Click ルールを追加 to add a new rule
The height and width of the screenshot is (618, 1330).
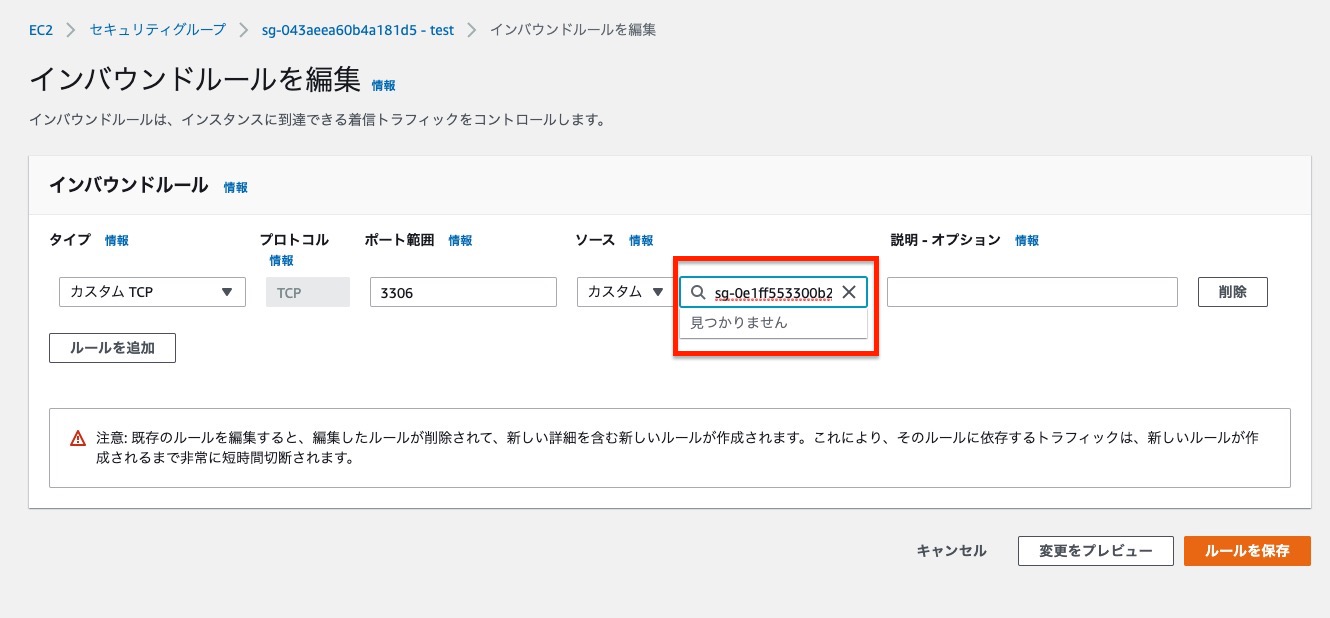coord(112,348)
